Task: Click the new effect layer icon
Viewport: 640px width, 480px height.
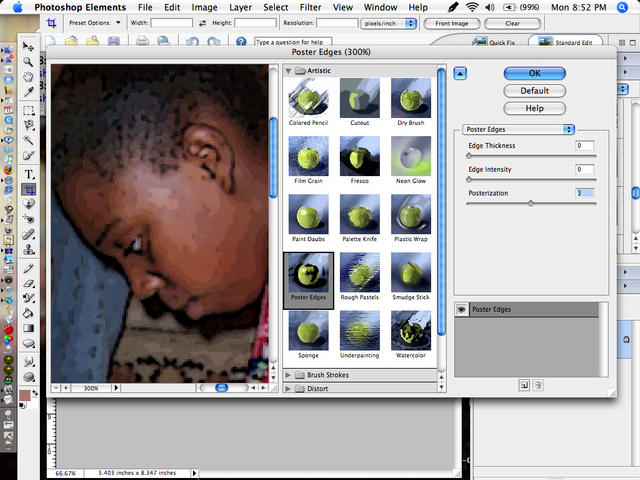Action: click(x=524, y=385)
